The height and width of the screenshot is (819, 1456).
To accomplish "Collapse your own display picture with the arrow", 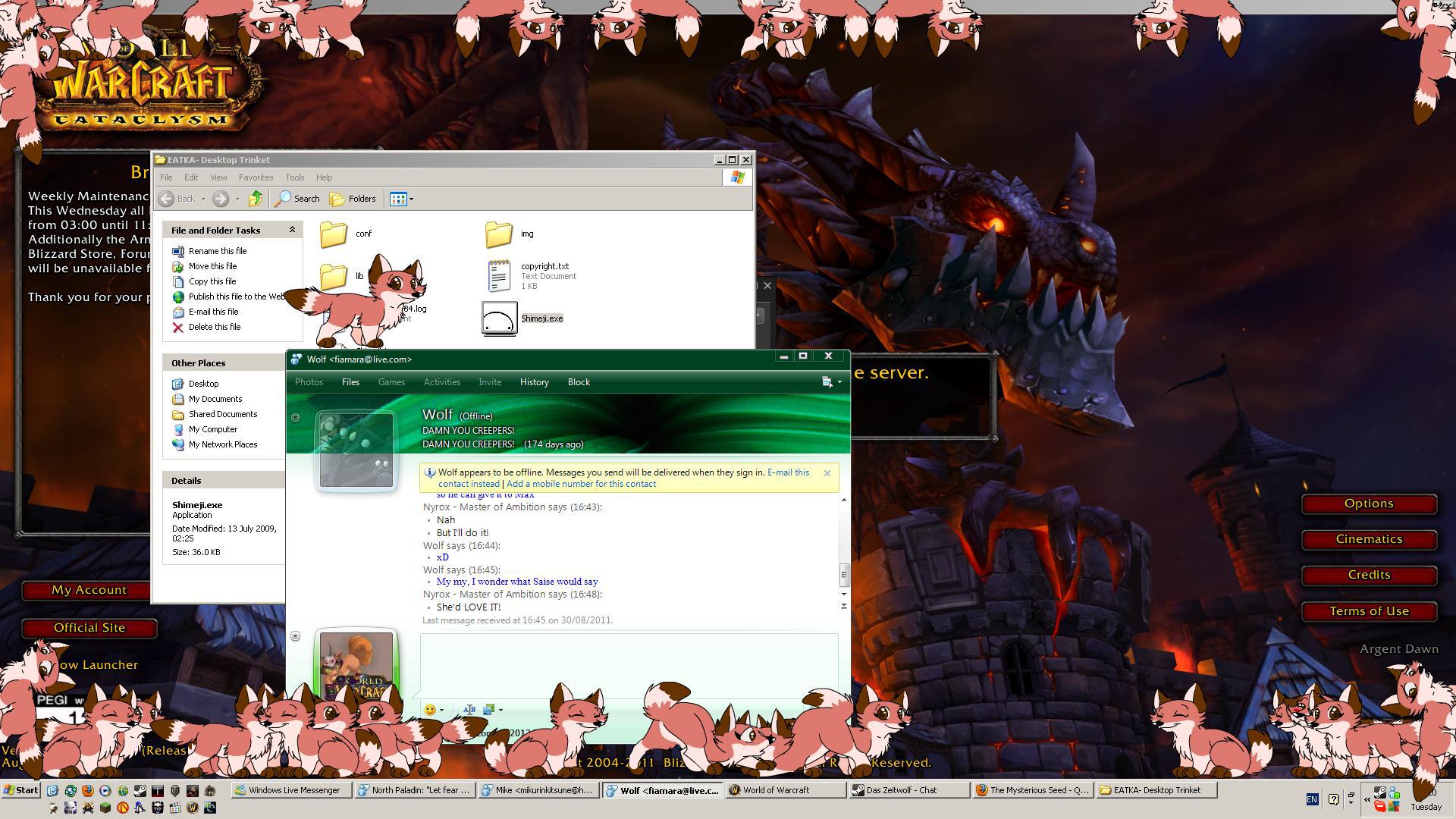I will (x=296, y=636).
